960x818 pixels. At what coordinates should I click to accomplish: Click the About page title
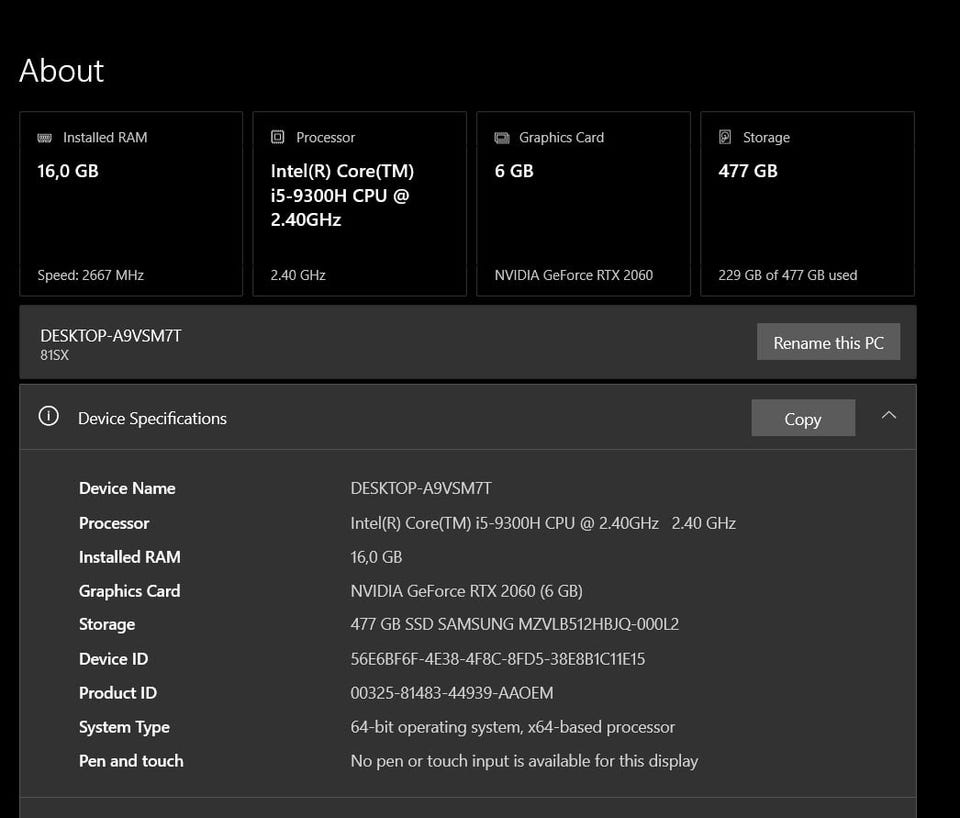(x=62, y=71)
